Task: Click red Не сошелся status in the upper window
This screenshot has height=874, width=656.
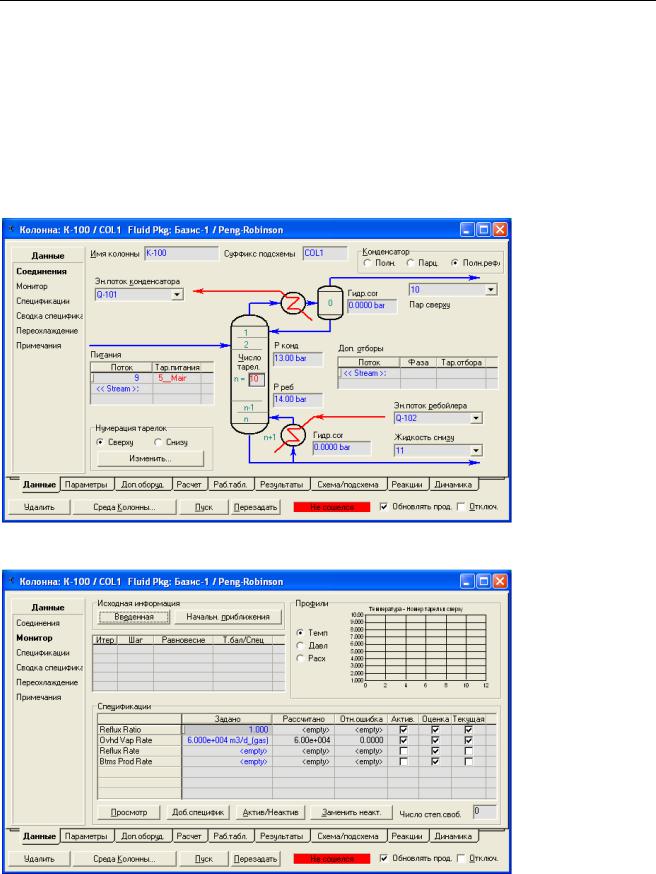Action: pos(332,507)
